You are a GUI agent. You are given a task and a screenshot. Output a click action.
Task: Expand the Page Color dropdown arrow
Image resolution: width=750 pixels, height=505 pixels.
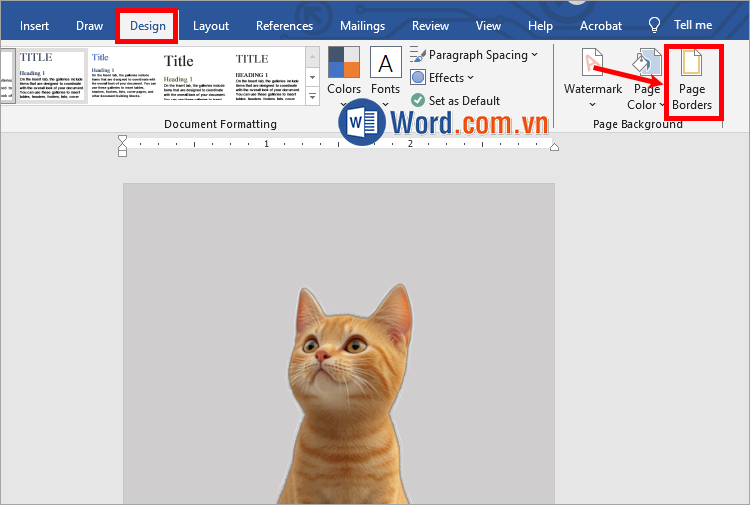pyautogui.click(x=662, y=105)
